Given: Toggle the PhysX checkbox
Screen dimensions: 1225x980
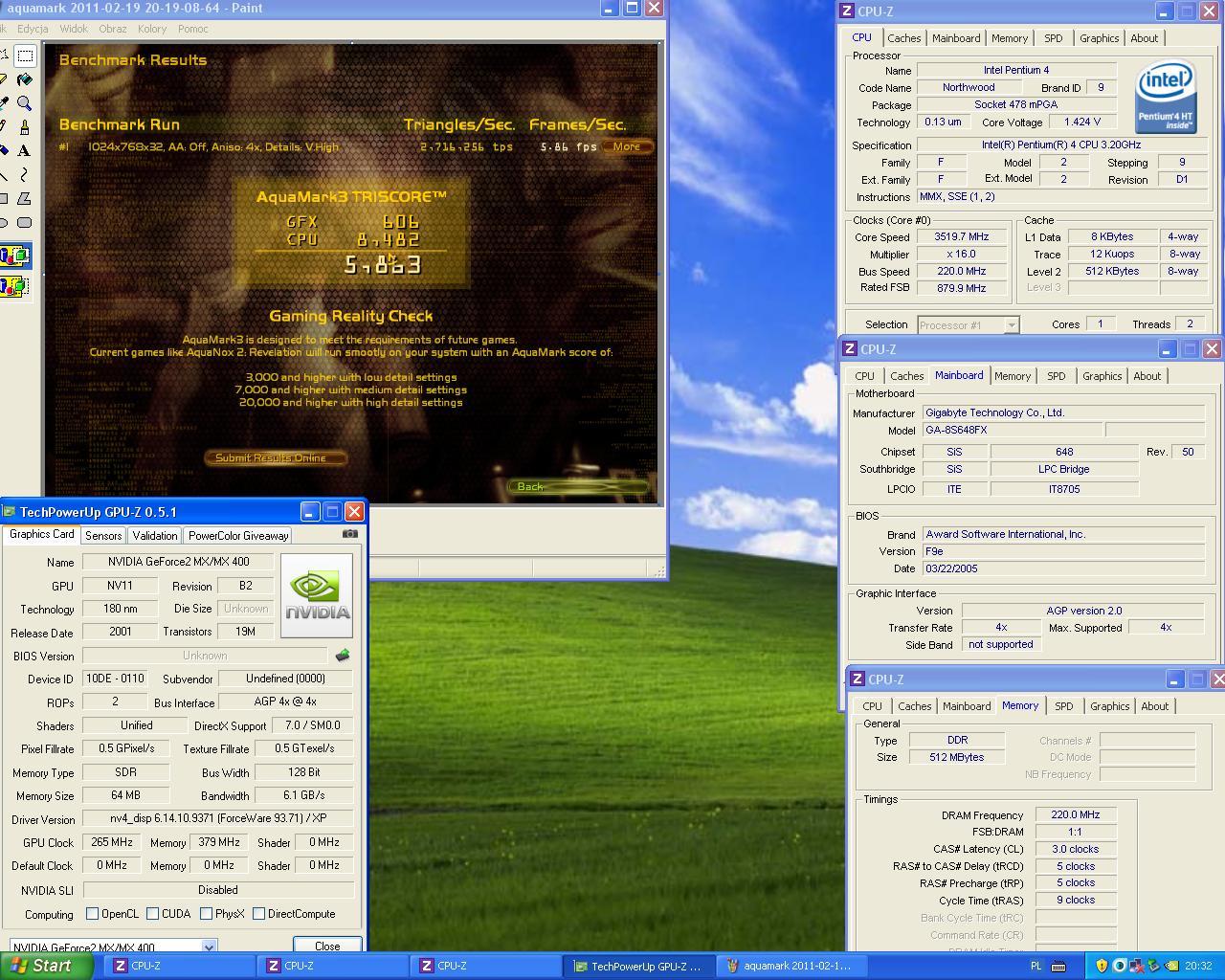Looking at the screenshot, I should [206, 914].
